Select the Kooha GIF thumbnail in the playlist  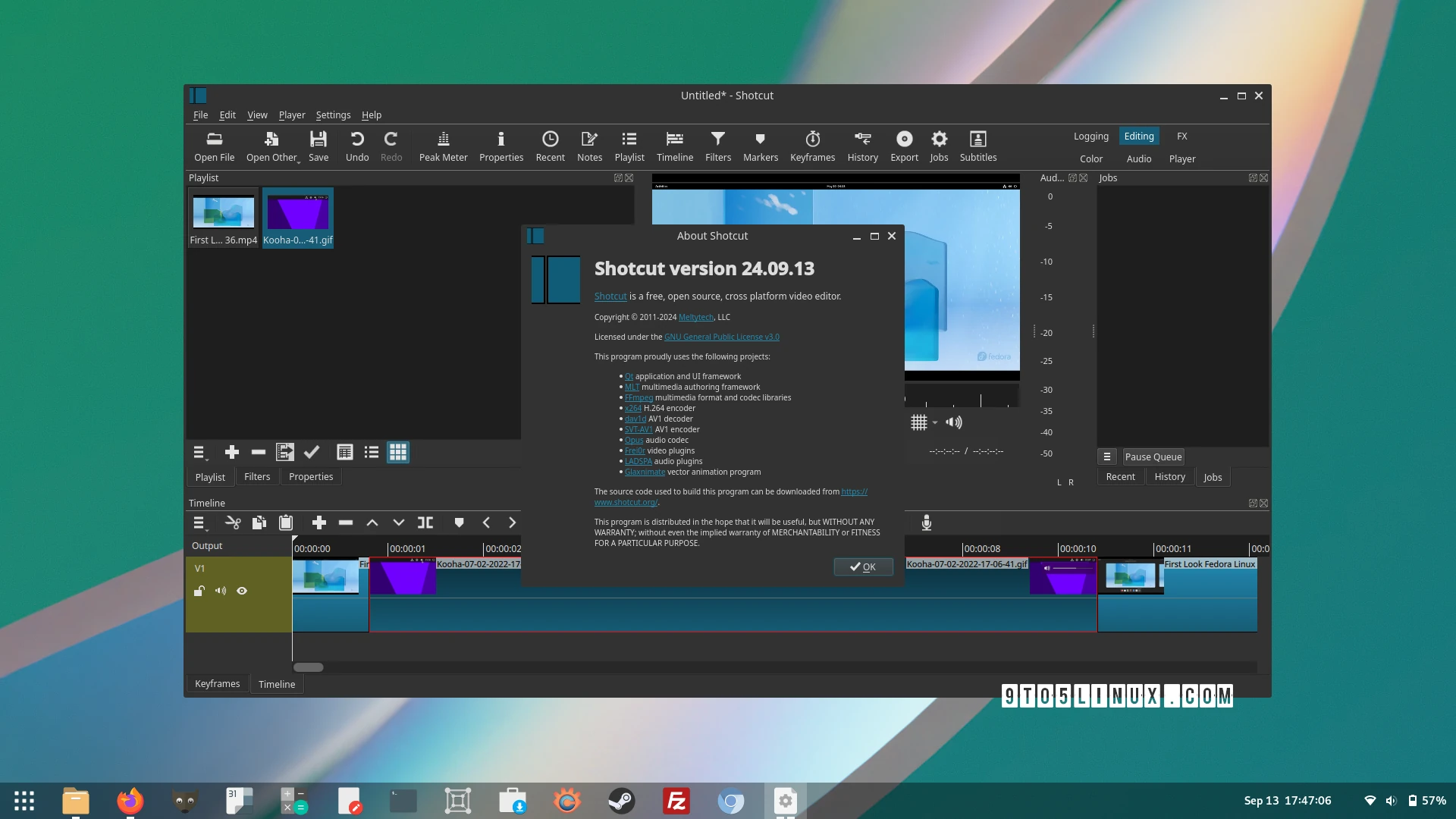click(x=298, y=213)
